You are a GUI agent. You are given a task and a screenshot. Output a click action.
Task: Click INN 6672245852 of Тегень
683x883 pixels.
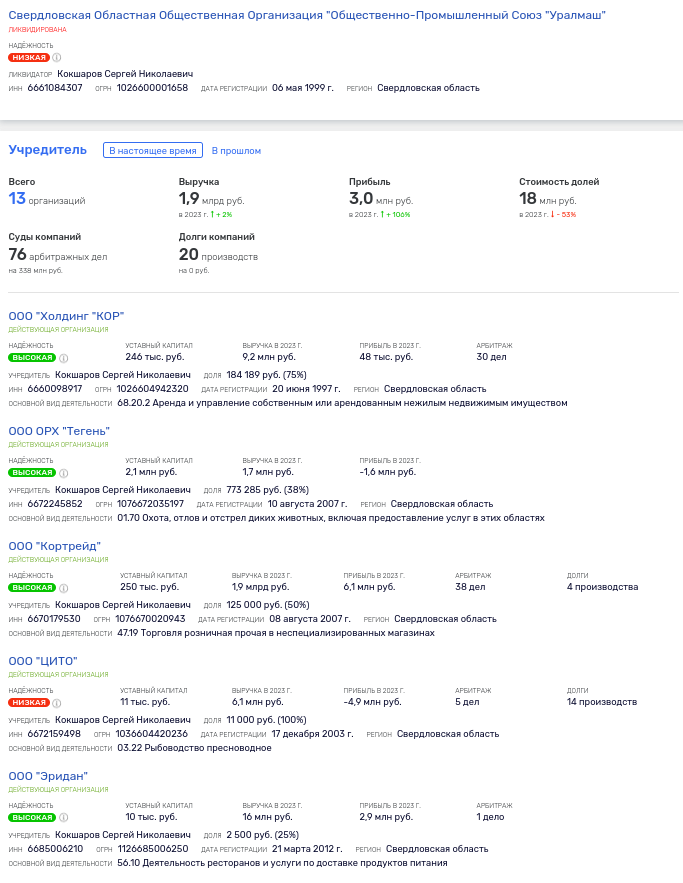point(55,504)
